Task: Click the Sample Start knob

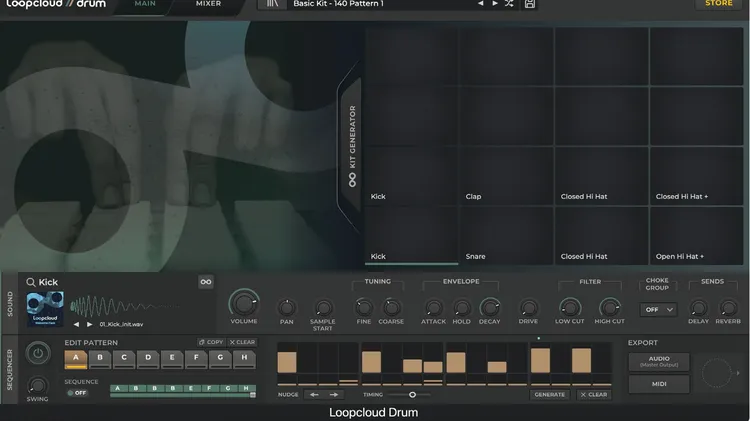Action: pyautogui.click(x=323, y=308)
